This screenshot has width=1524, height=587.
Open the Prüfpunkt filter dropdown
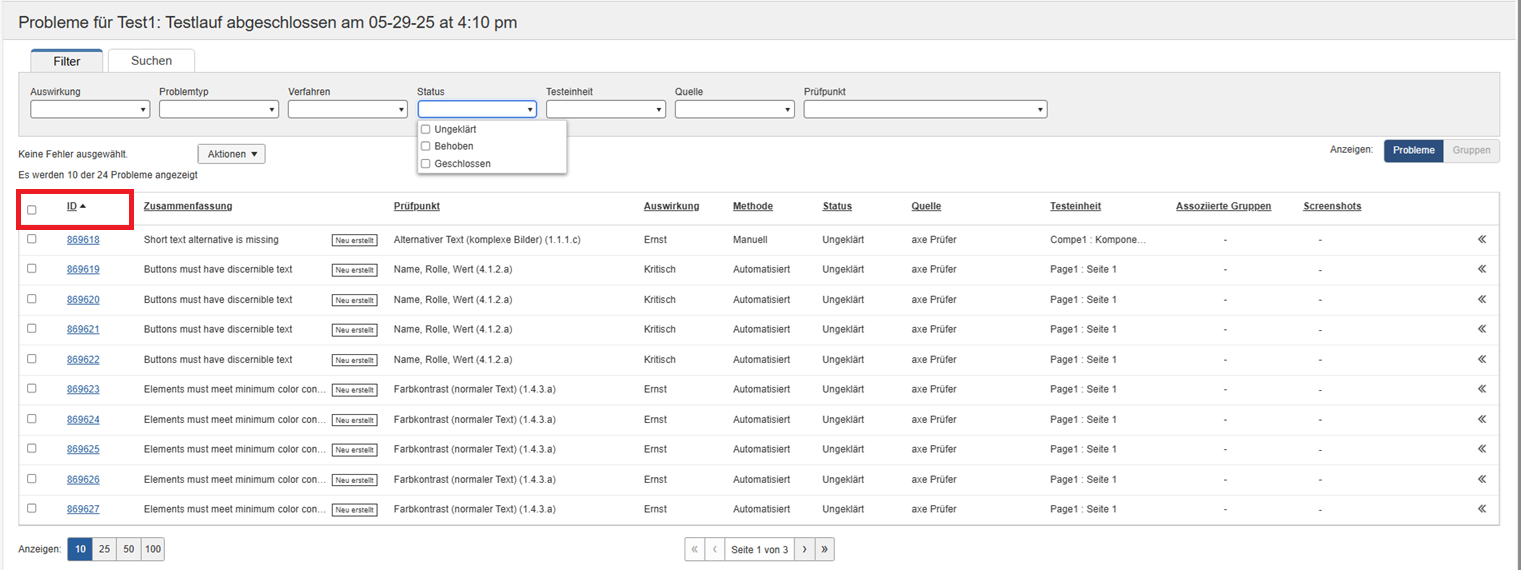click(x=925, y=110)
